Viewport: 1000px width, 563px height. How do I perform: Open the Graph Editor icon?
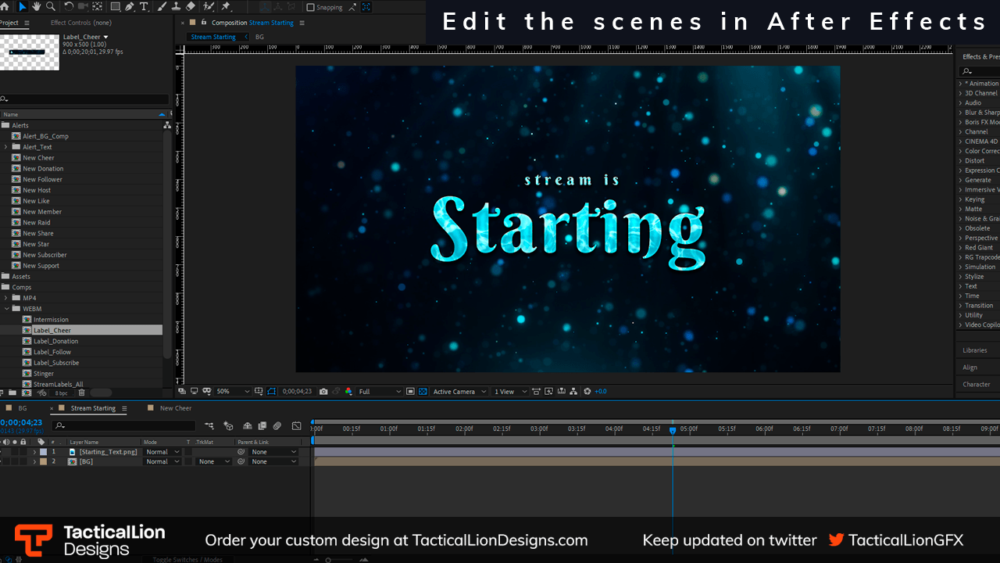pyautogui.click(x=297, y=425)
